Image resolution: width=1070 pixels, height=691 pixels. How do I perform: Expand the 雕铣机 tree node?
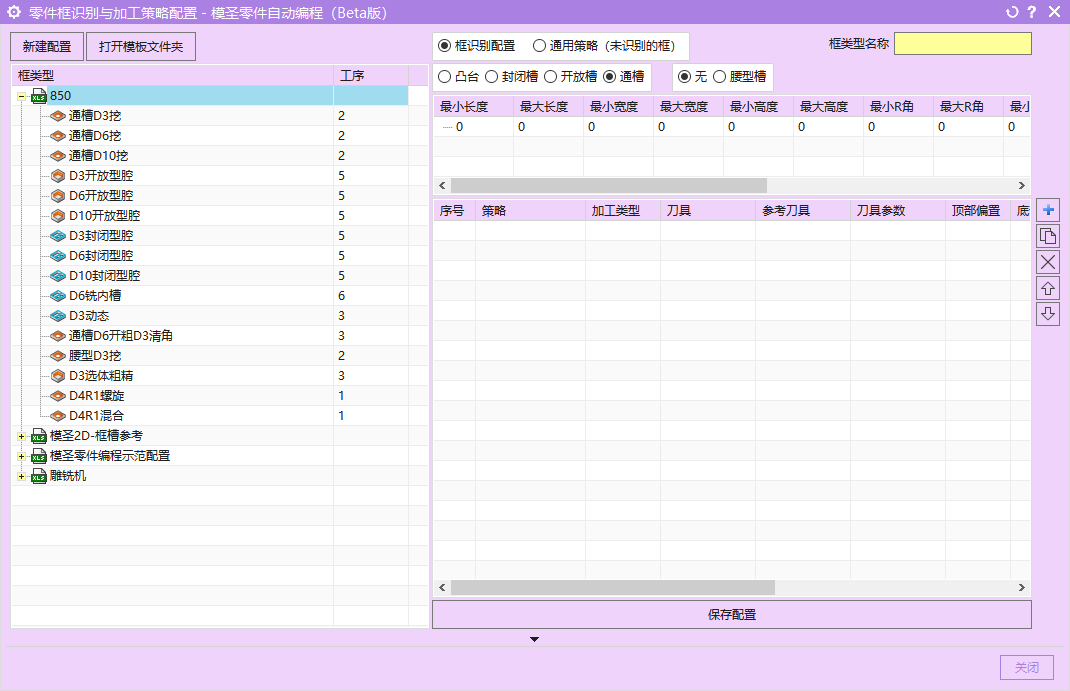pos(21,476)
